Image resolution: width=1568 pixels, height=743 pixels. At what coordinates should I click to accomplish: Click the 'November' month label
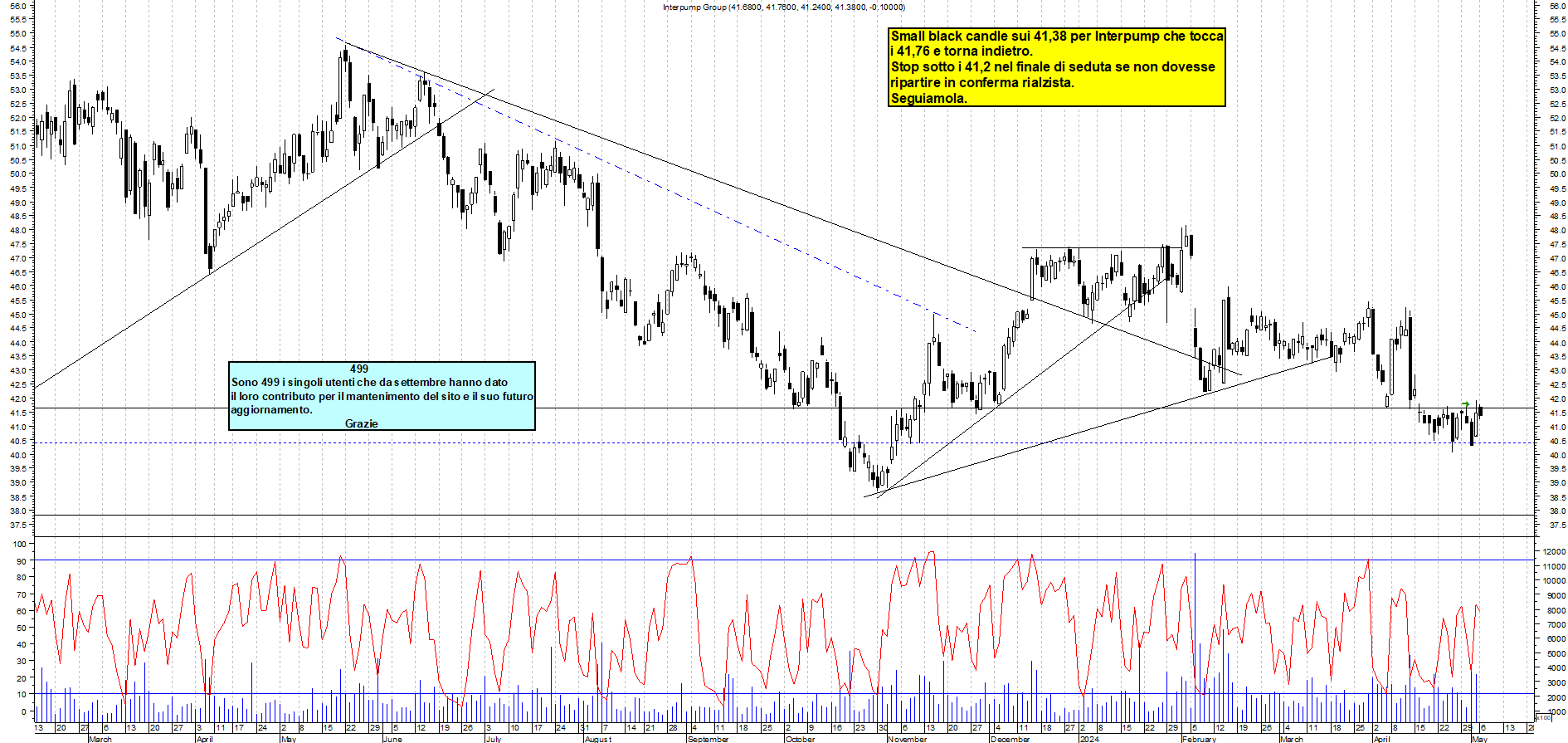tap(908, 739)
